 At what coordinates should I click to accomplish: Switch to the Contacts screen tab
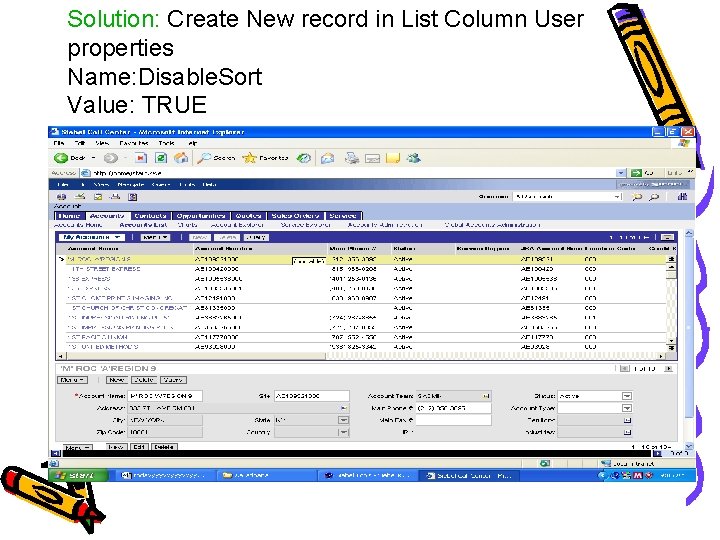(150, 216)
